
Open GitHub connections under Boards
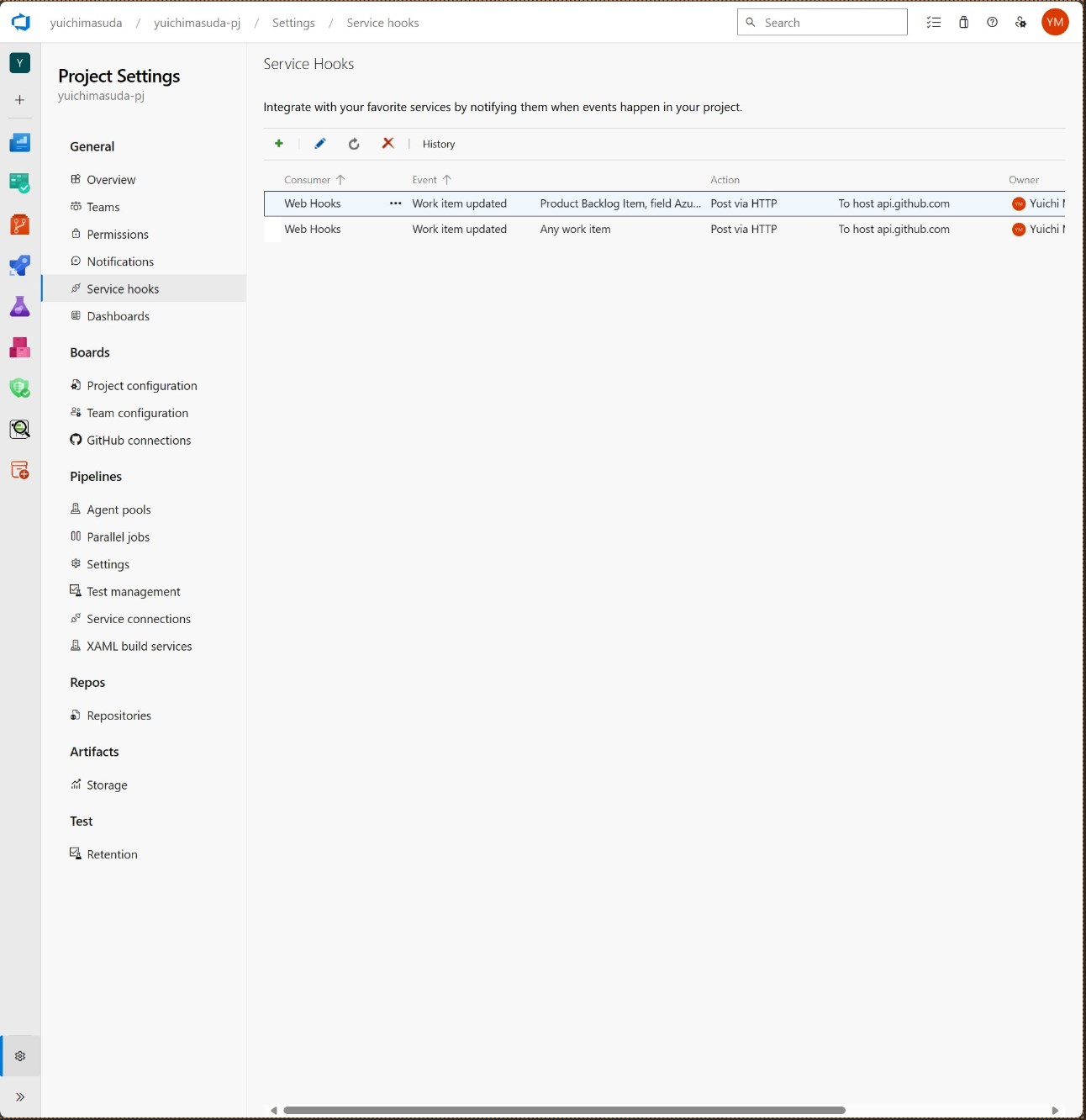139,440
